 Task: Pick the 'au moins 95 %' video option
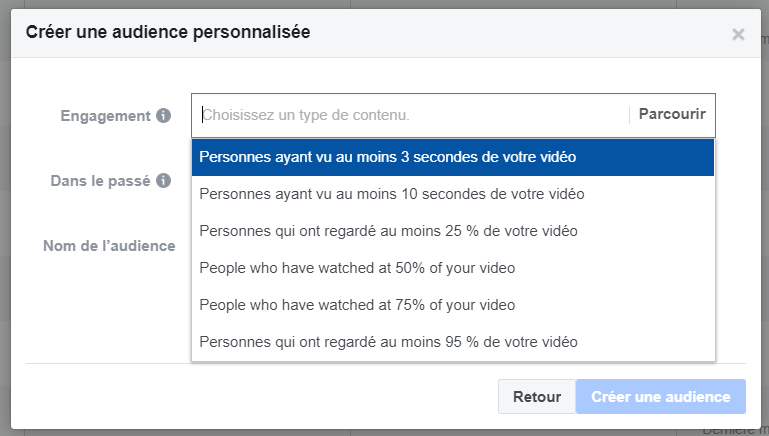pyautogui.click(x=453, y=342)
